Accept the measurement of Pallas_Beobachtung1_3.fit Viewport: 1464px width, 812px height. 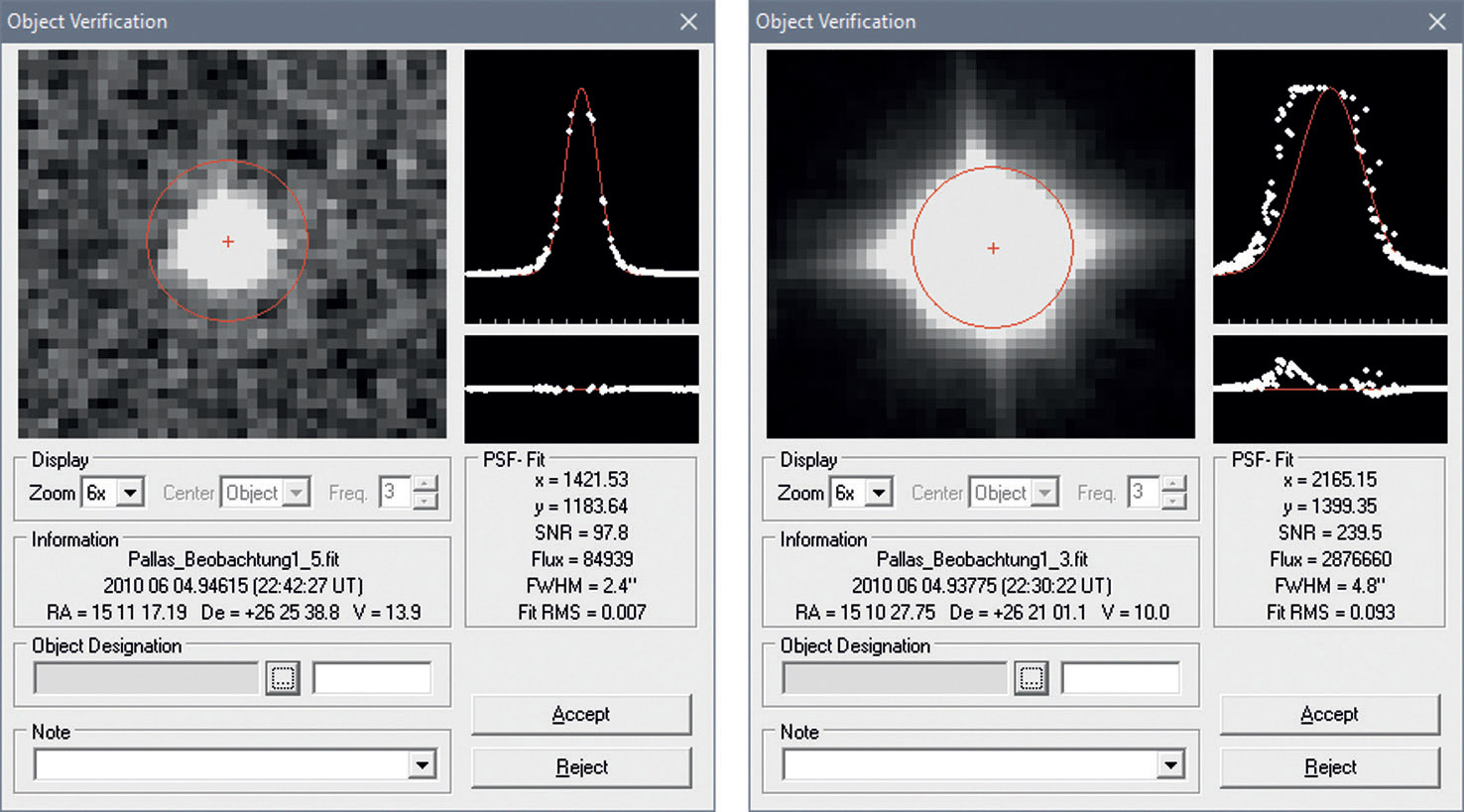coord(1329,714)
